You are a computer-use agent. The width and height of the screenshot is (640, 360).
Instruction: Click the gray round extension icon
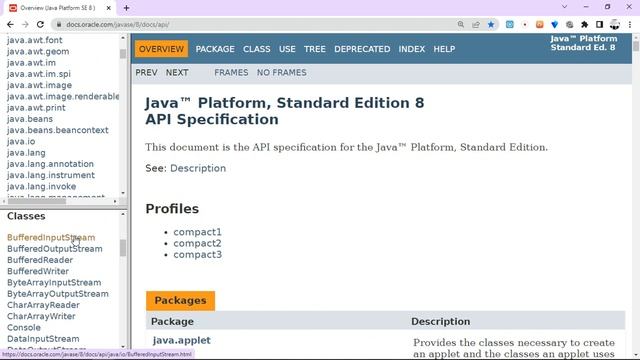pos(569,24)
